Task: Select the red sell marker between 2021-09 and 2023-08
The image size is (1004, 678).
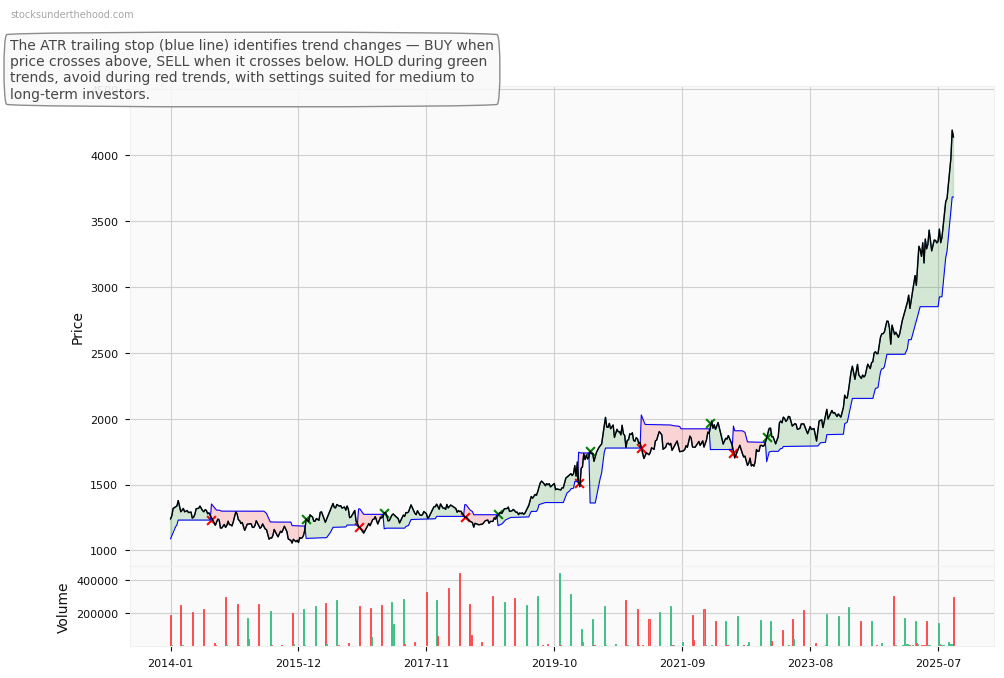Action: click(733, 453)
